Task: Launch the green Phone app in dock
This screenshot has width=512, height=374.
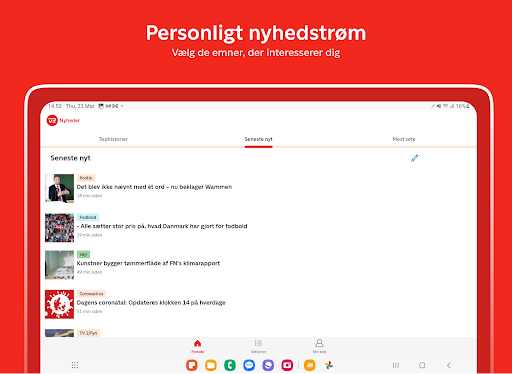Action: coord(230,365)
